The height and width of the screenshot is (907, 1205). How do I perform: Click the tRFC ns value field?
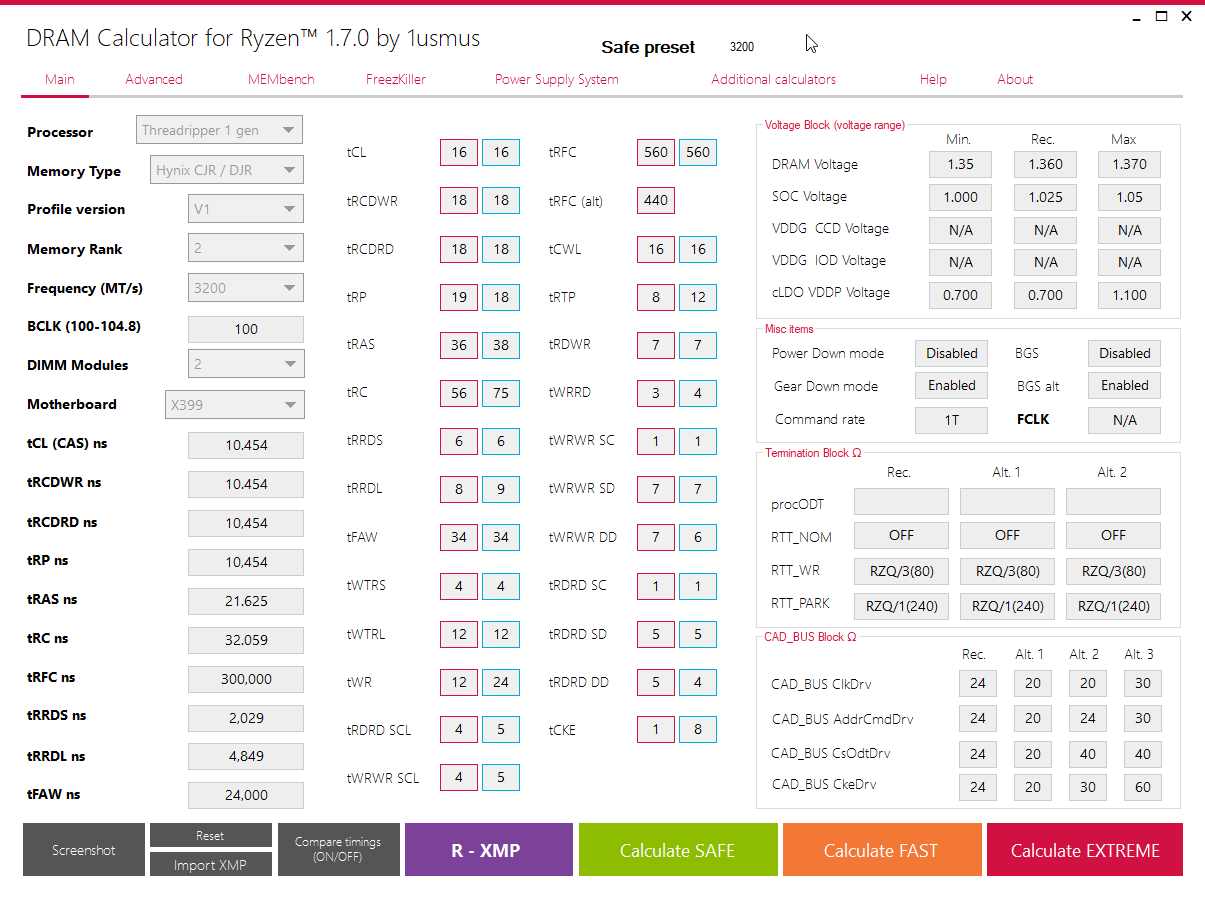point(245,679)
